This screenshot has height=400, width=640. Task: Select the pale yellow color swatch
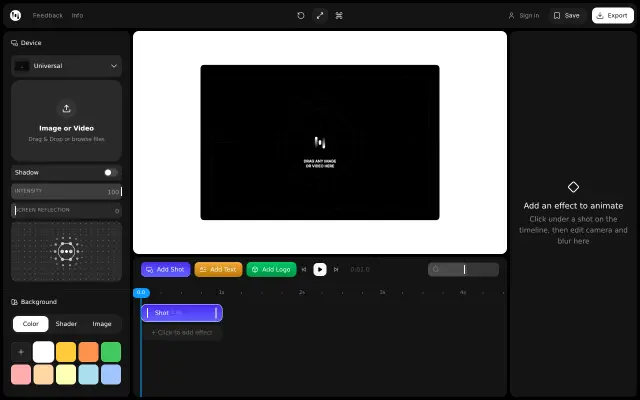click(x=66, y=374)
